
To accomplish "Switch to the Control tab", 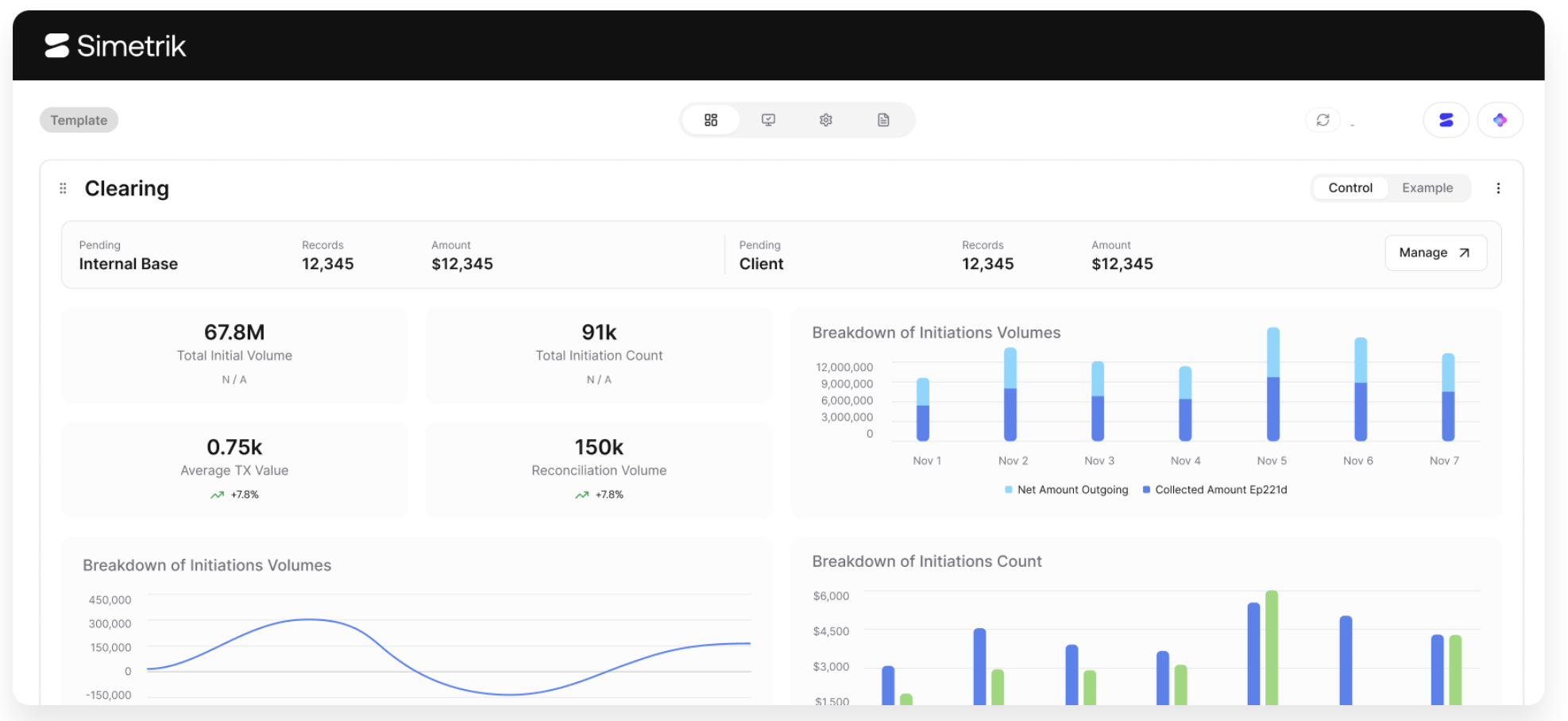I will point(1350,188).
